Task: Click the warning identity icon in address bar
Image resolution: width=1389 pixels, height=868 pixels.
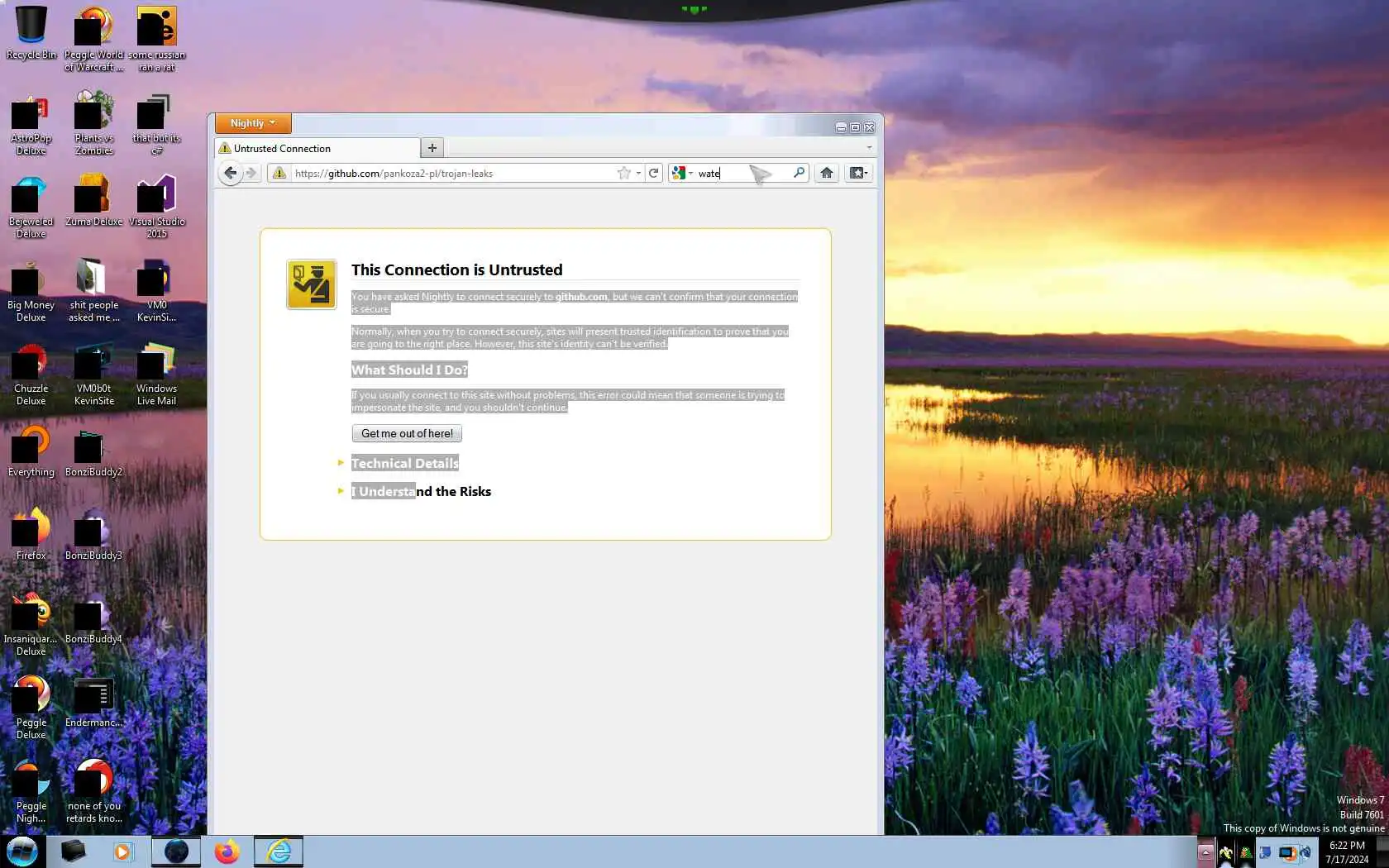Action: pyautogui.click(x=279, y=173)
